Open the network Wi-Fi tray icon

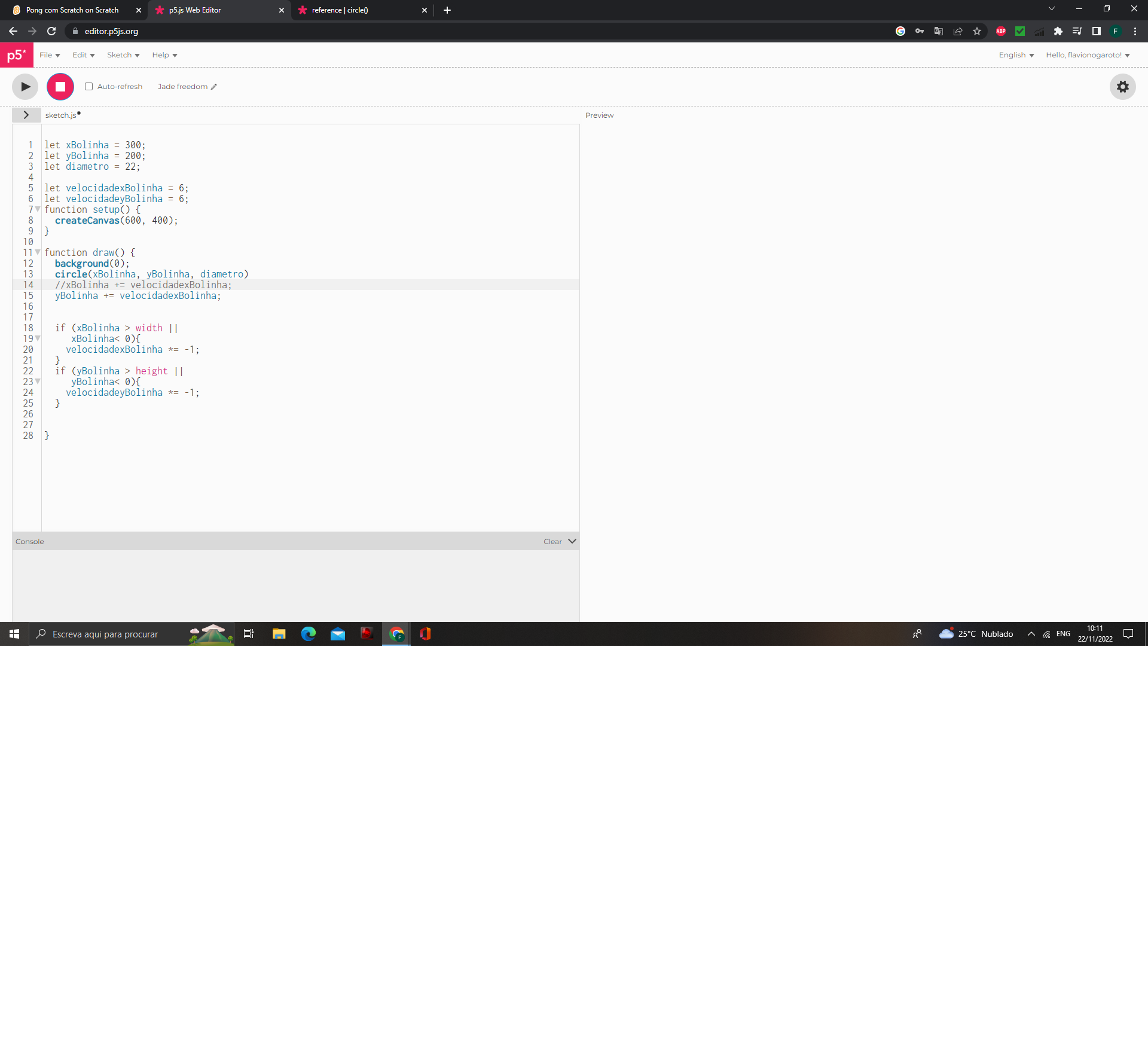[x=1046, y=634]
